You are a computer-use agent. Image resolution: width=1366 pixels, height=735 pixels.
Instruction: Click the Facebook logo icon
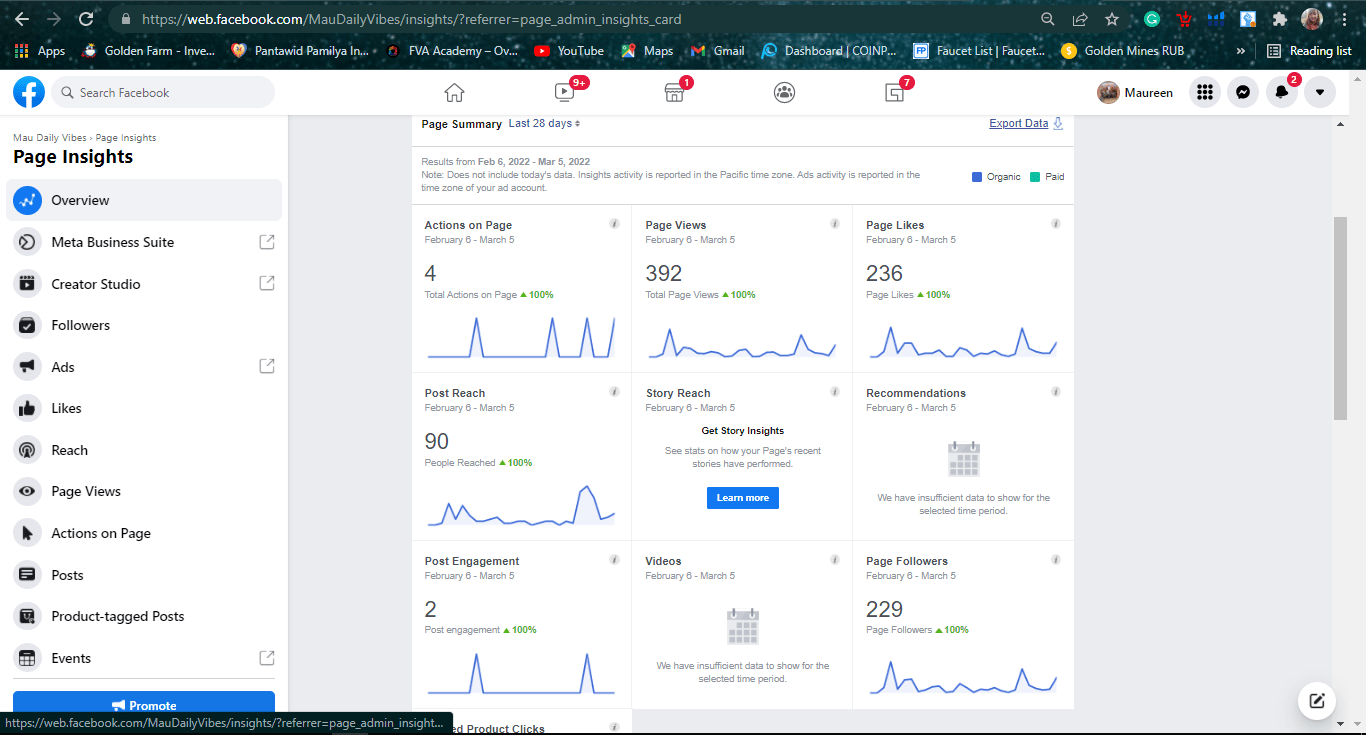29,92
